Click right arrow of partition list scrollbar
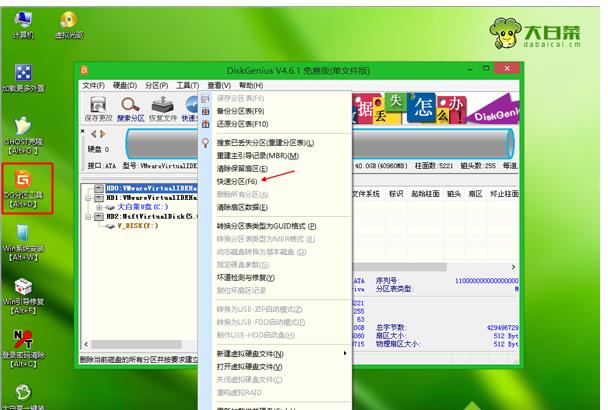This screenshot has height=410, width=608. click(x=513, y=267)
